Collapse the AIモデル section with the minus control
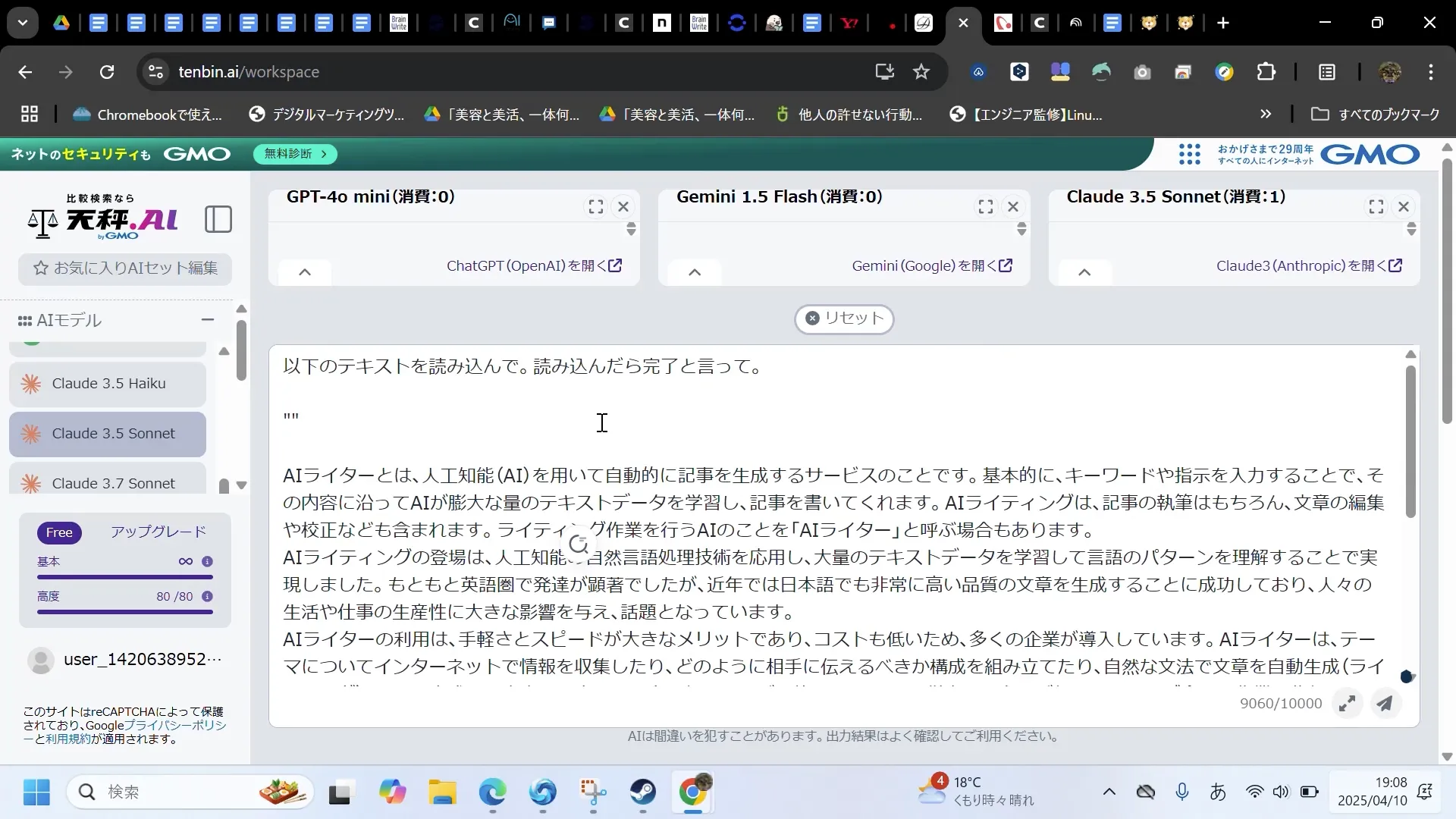The height and width of the screenshot is (819, 1456). tap(209, 319)
